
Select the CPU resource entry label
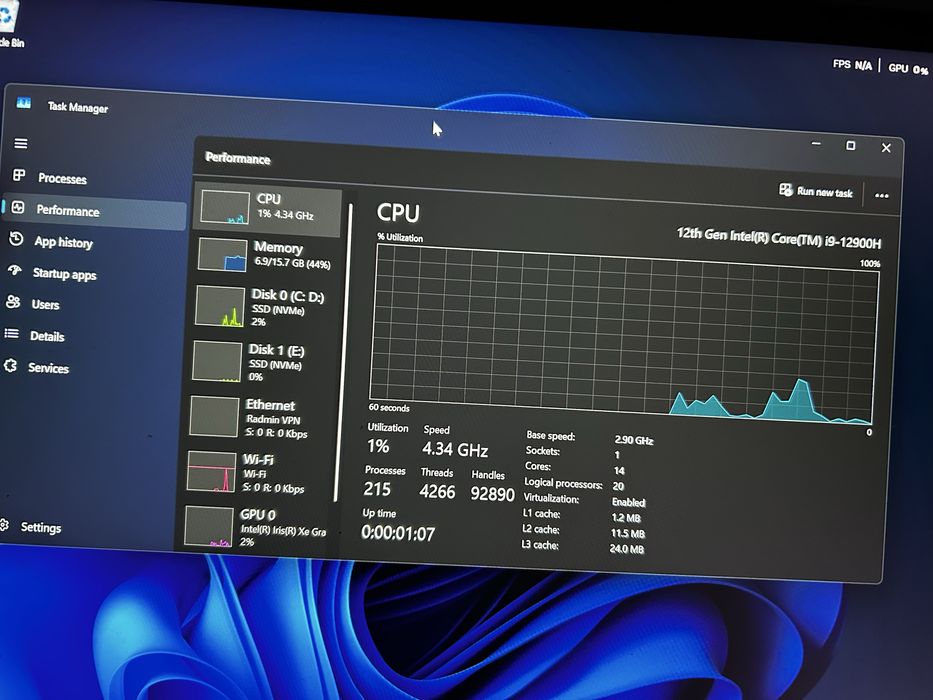click(268, 199)
